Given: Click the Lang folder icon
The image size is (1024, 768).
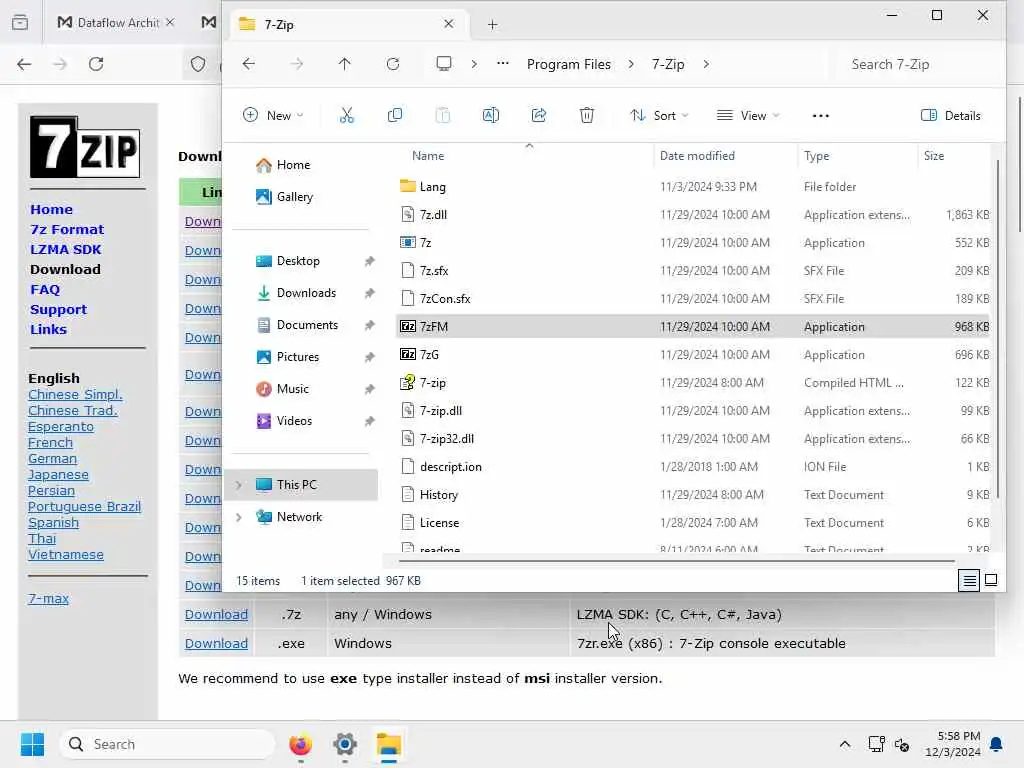Looking at the screenshot, I should click(x=408, y=186).
